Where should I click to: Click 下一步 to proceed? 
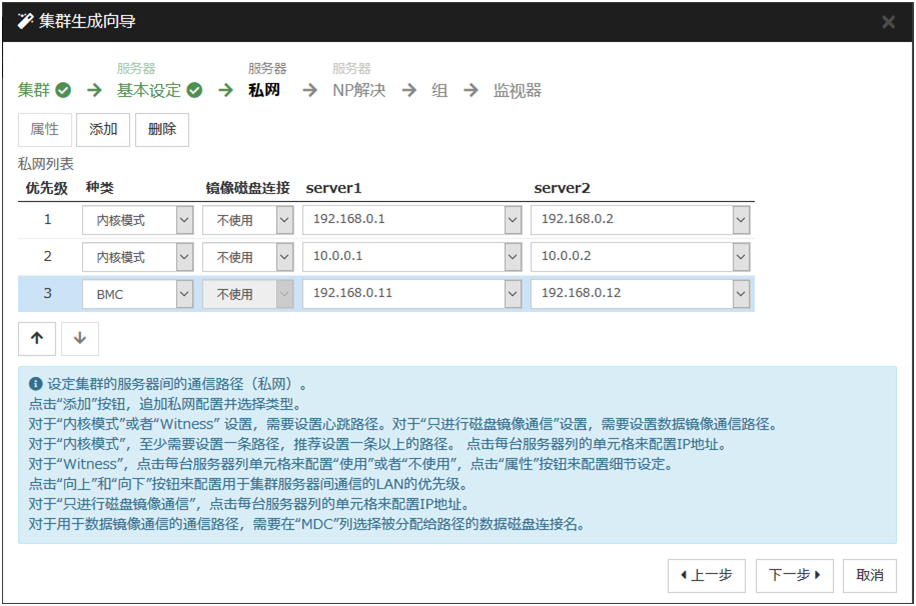click(x=795, y=575)
